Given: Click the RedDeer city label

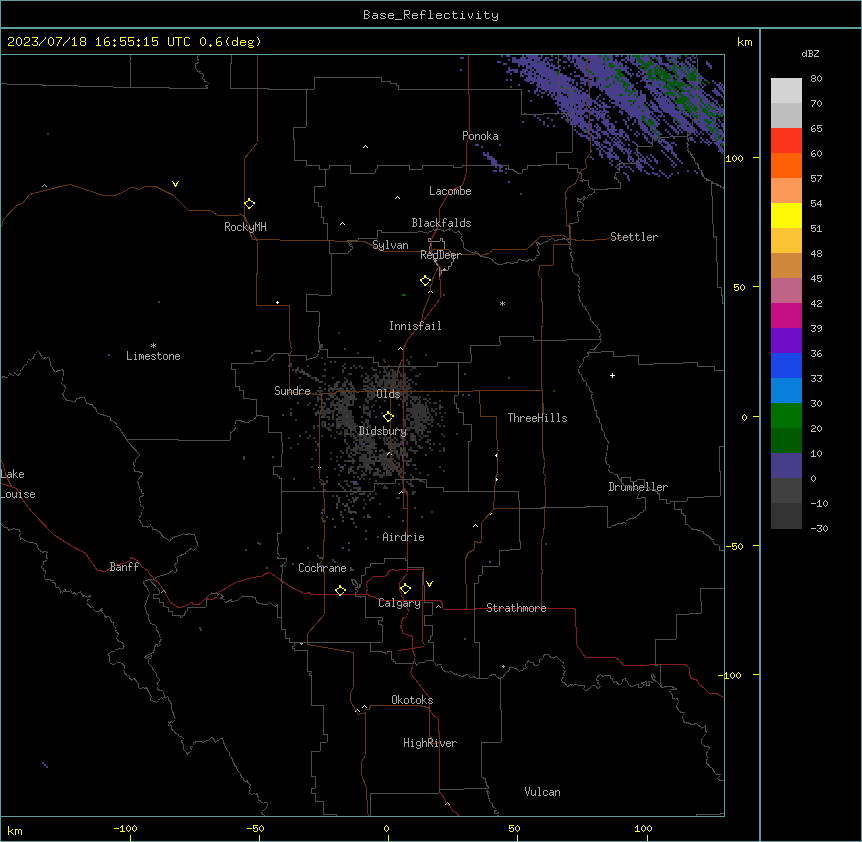Looking at the screenshot, I should (x=440, y=255).
